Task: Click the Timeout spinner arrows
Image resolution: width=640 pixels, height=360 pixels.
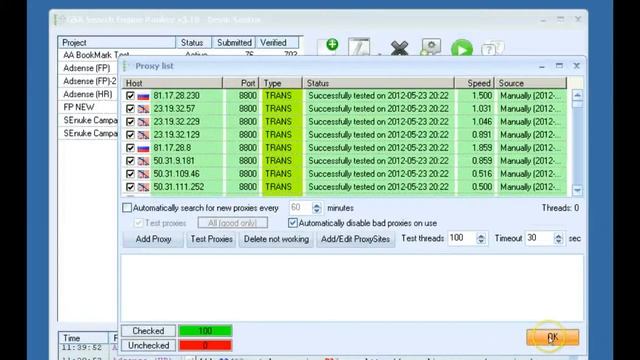Action: coord(558,238)
